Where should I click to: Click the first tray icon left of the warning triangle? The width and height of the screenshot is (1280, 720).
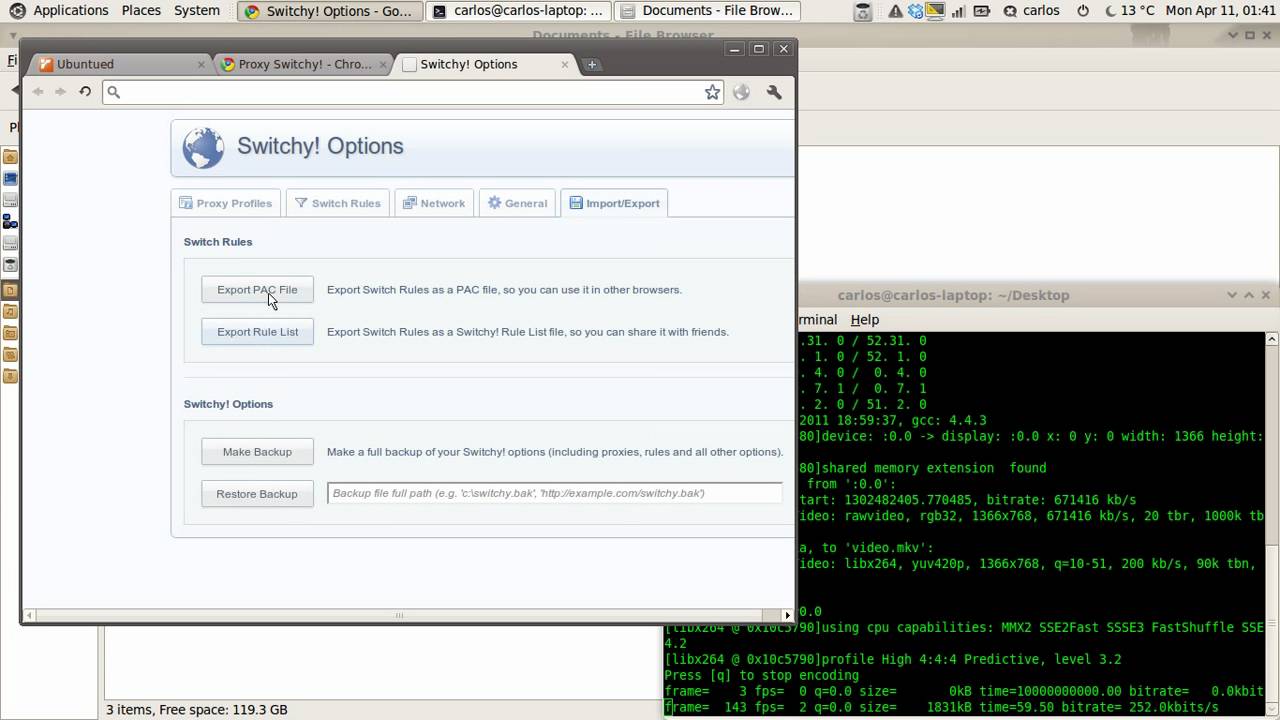pyautogui.click(x=863, y=11)
